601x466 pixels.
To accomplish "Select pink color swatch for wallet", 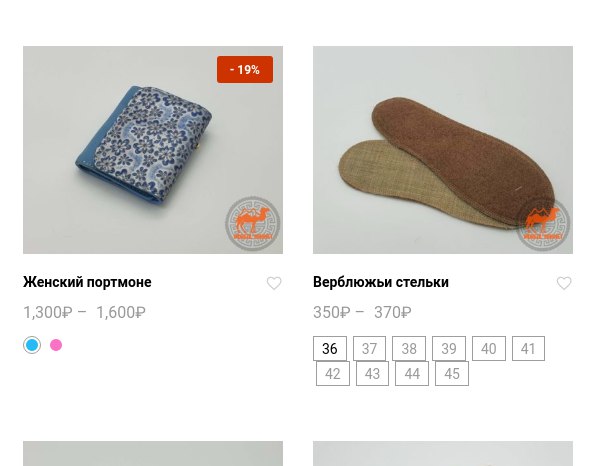I will click(56, 345).
